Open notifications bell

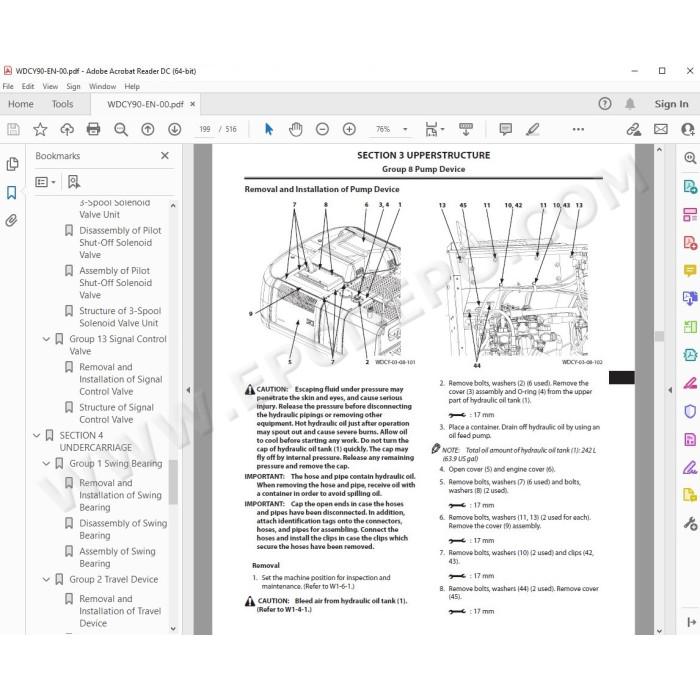point(630,104)
